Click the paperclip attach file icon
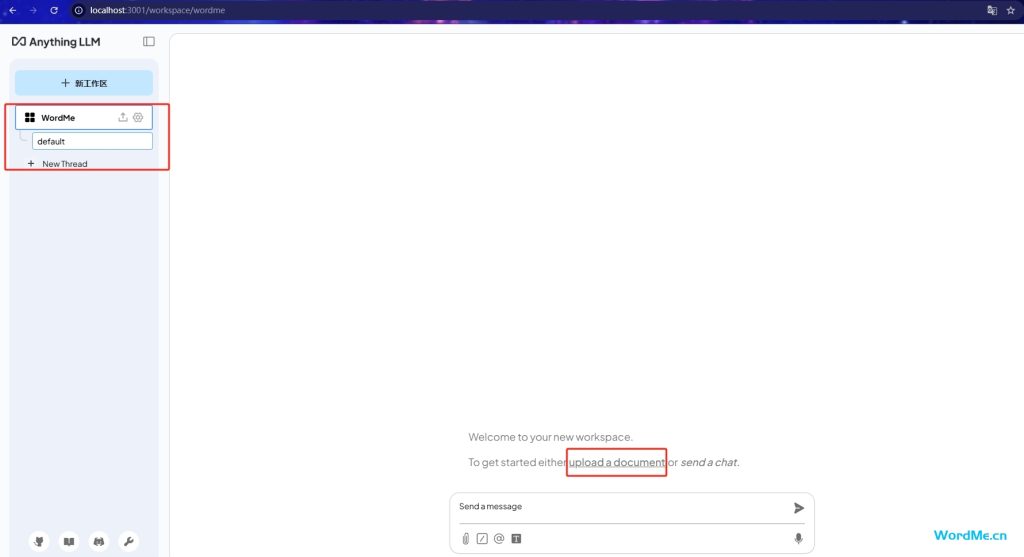This screenshot has width=1024, height=557. (466, 539)
